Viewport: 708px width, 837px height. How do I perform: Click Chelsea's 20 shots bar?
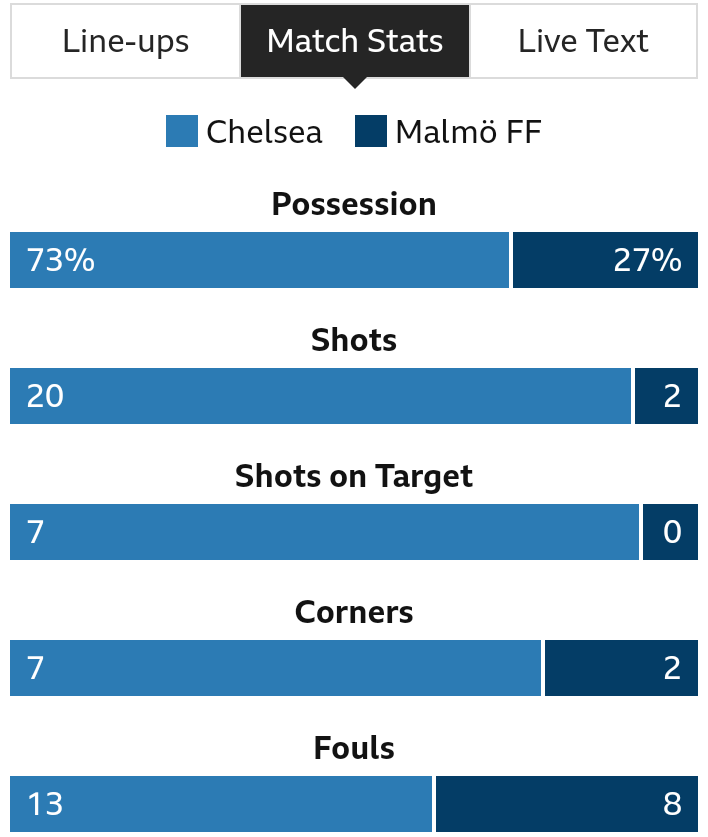click(x=320, y=396)
